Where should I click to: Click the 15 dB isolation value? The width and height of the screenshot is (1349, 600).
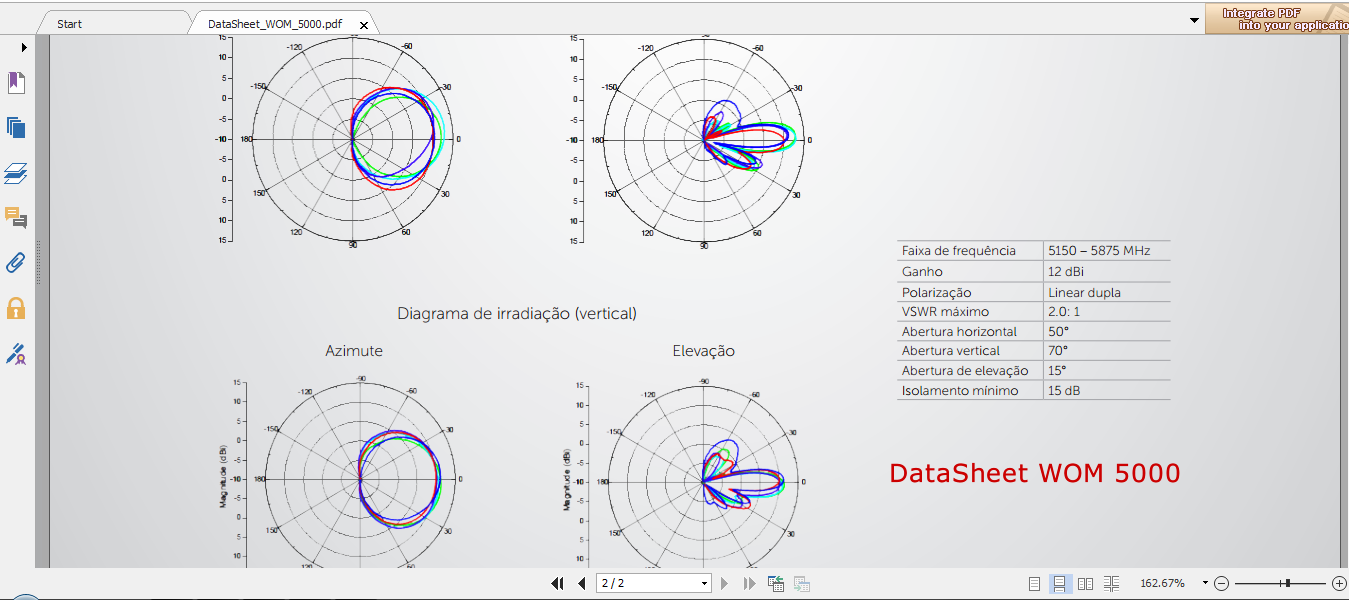point(1064,391)
